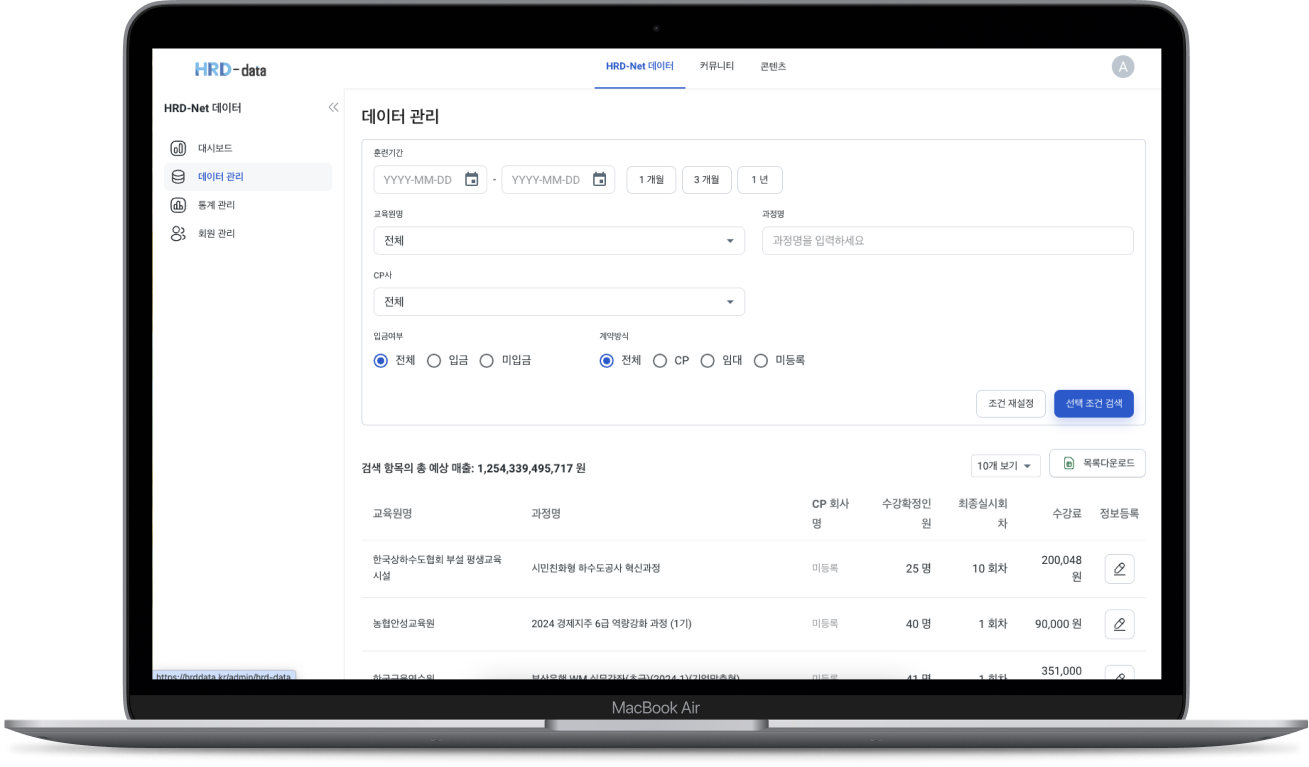This screenshot has width=1309, height=767.
Task: Click the edit pencil for 농협안성교육원 row
Action: 1119,624
